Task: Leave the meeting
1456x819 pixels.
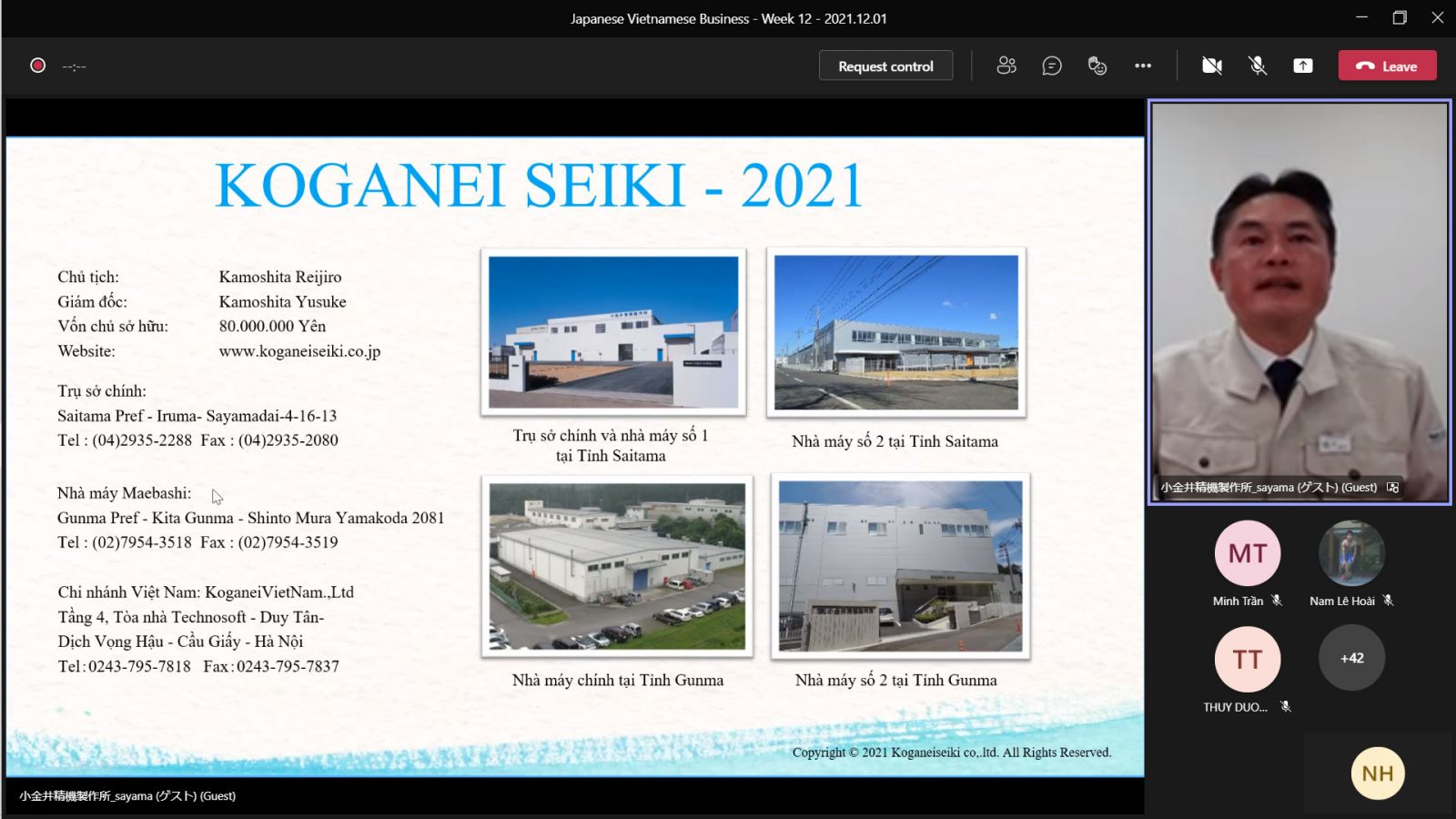Action: point(1387,66)
